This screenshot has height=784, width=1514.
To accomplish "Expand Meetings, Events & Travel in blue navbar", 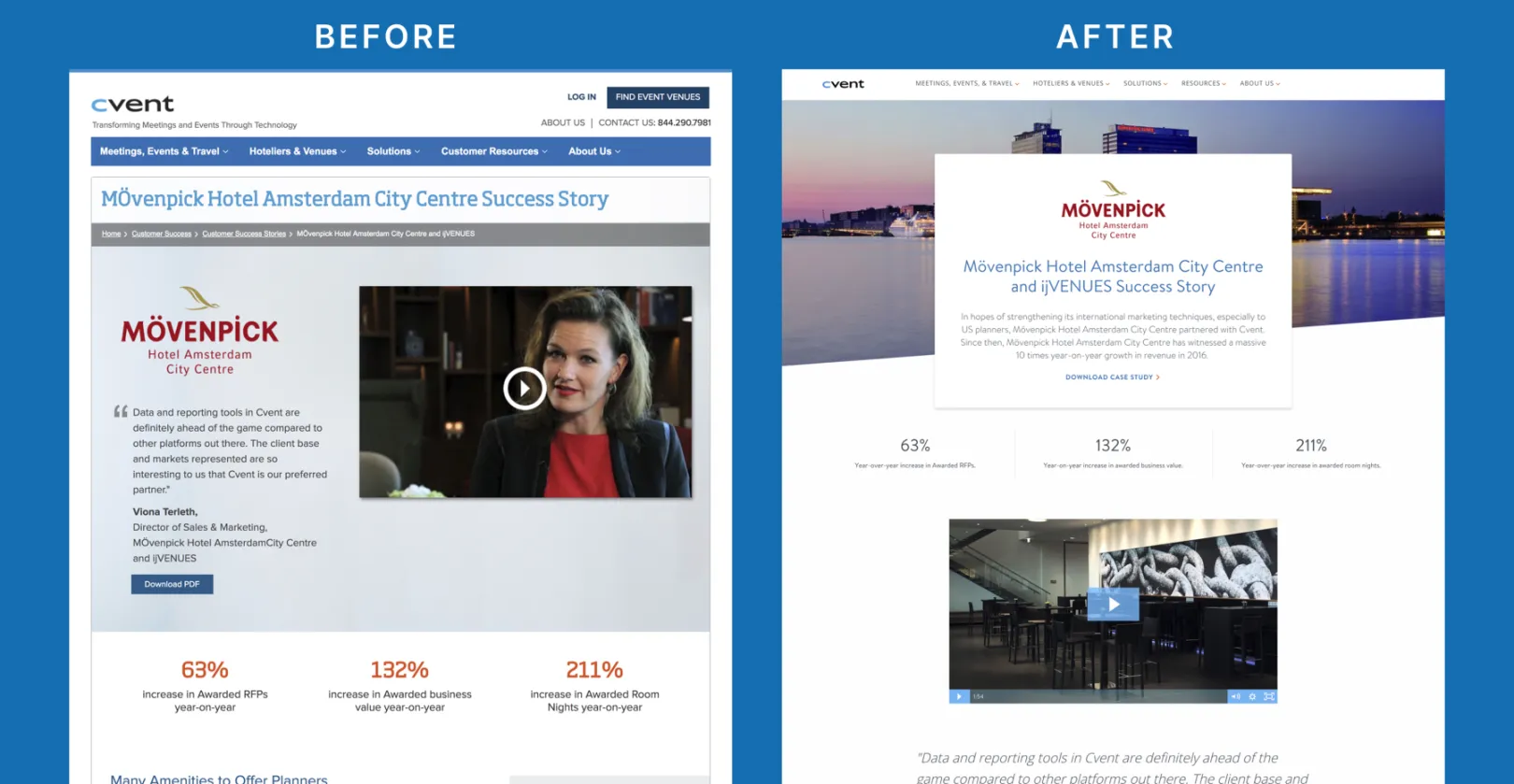I will [164, 151].
